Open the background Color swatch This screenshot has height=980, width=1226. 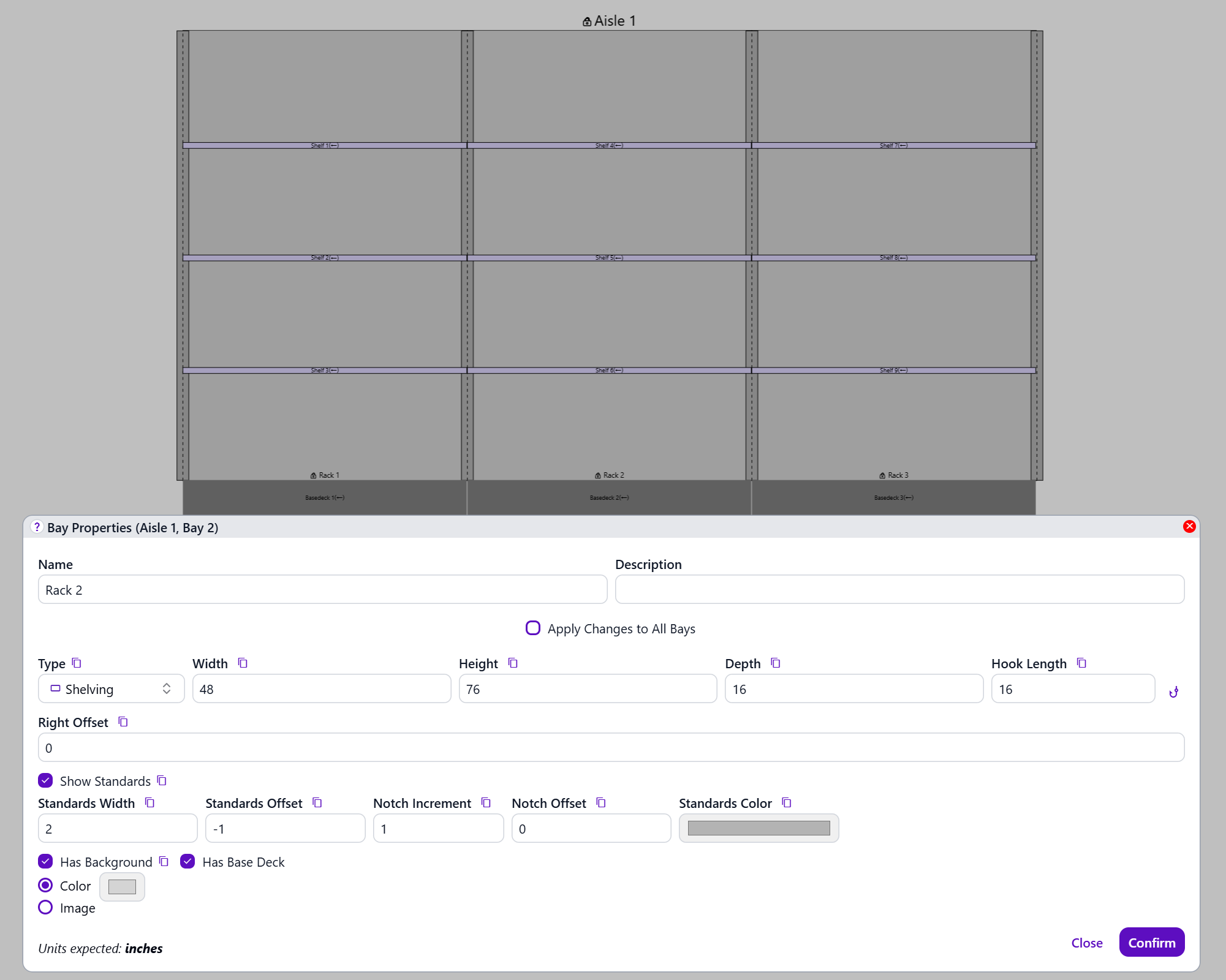122,887
